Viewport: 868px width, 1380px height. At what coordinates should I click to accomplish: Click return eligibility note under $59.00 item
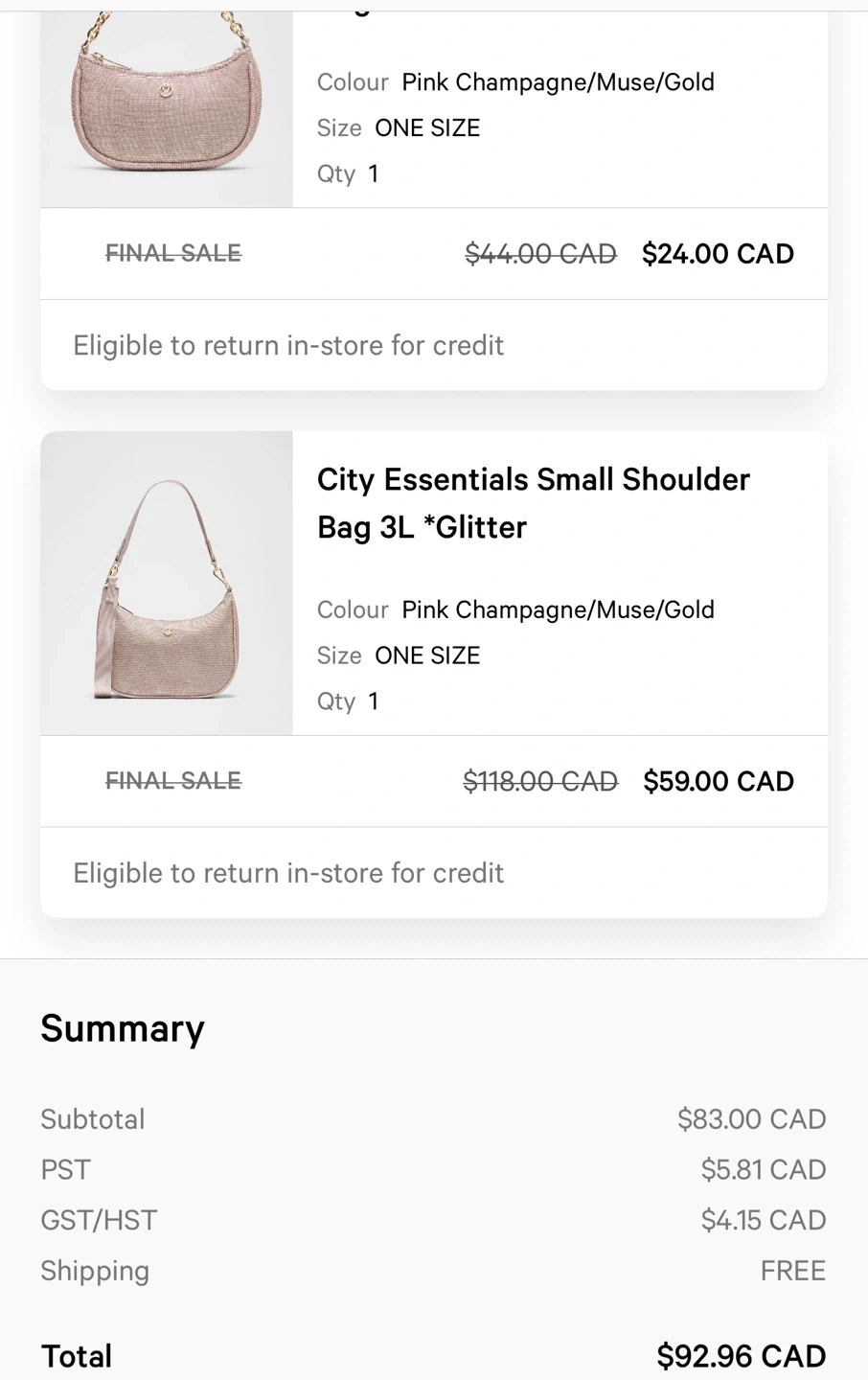click(x=288, y=873)
